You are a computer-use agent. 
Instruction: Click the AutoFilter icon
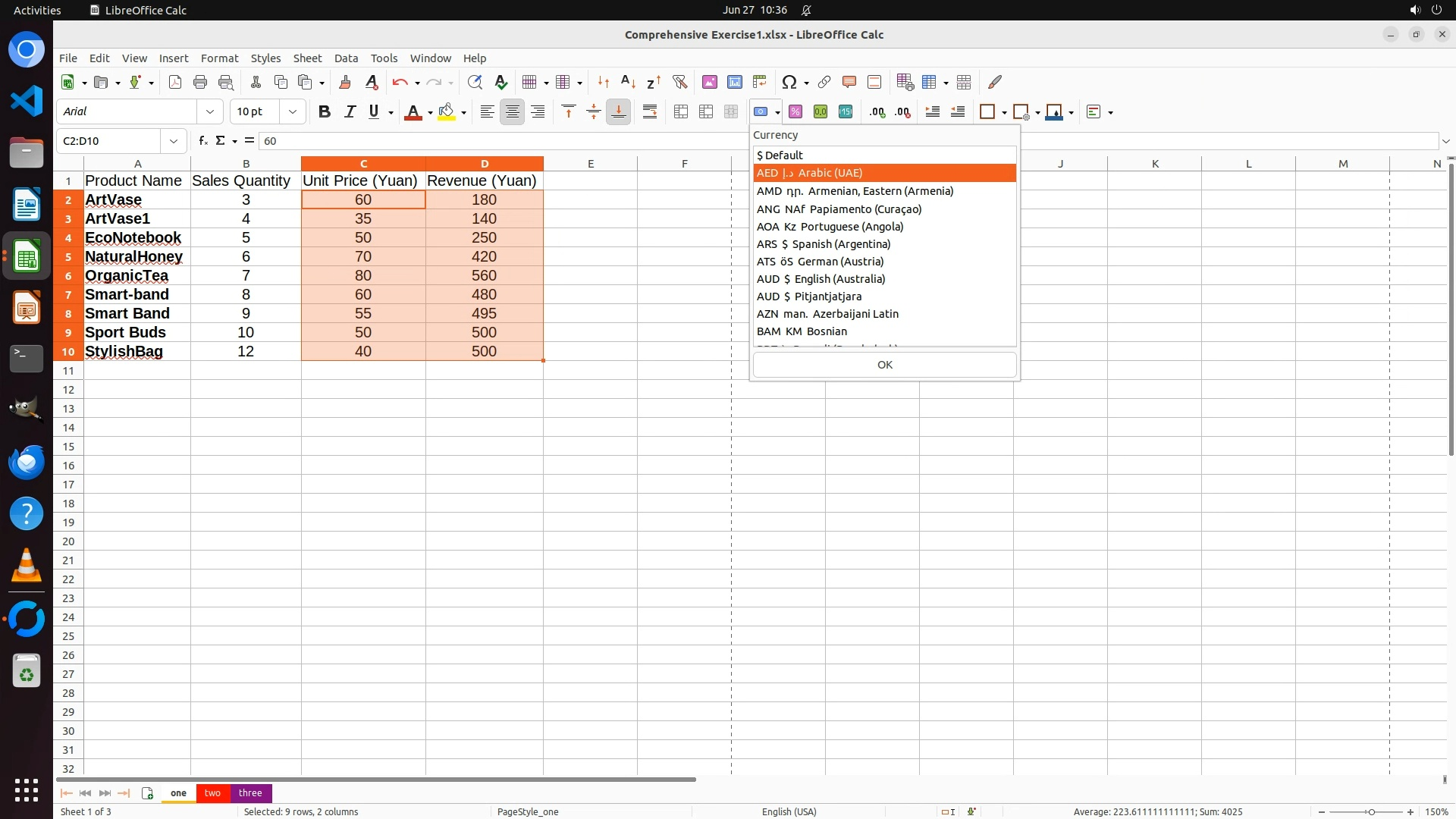tap(679, 82)
